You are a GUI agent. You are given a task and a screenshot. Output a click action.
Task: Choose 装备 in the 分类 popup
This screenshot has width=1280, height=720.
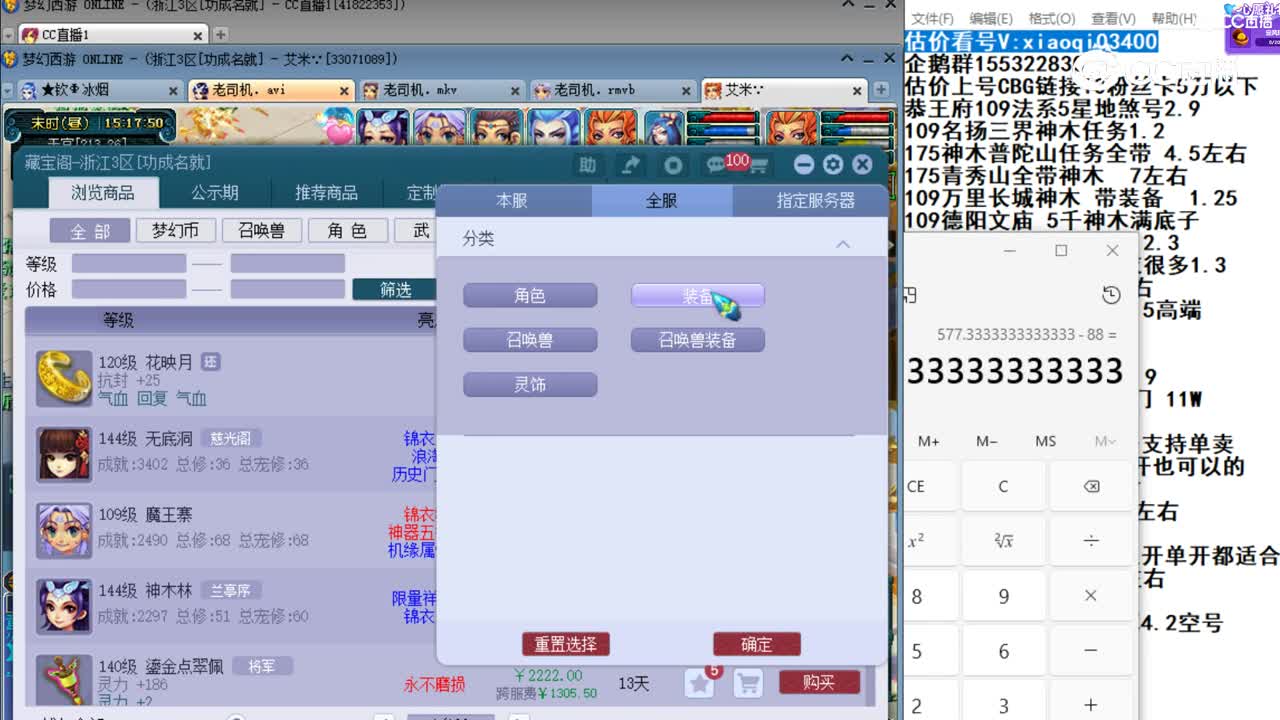coord(698,296)
